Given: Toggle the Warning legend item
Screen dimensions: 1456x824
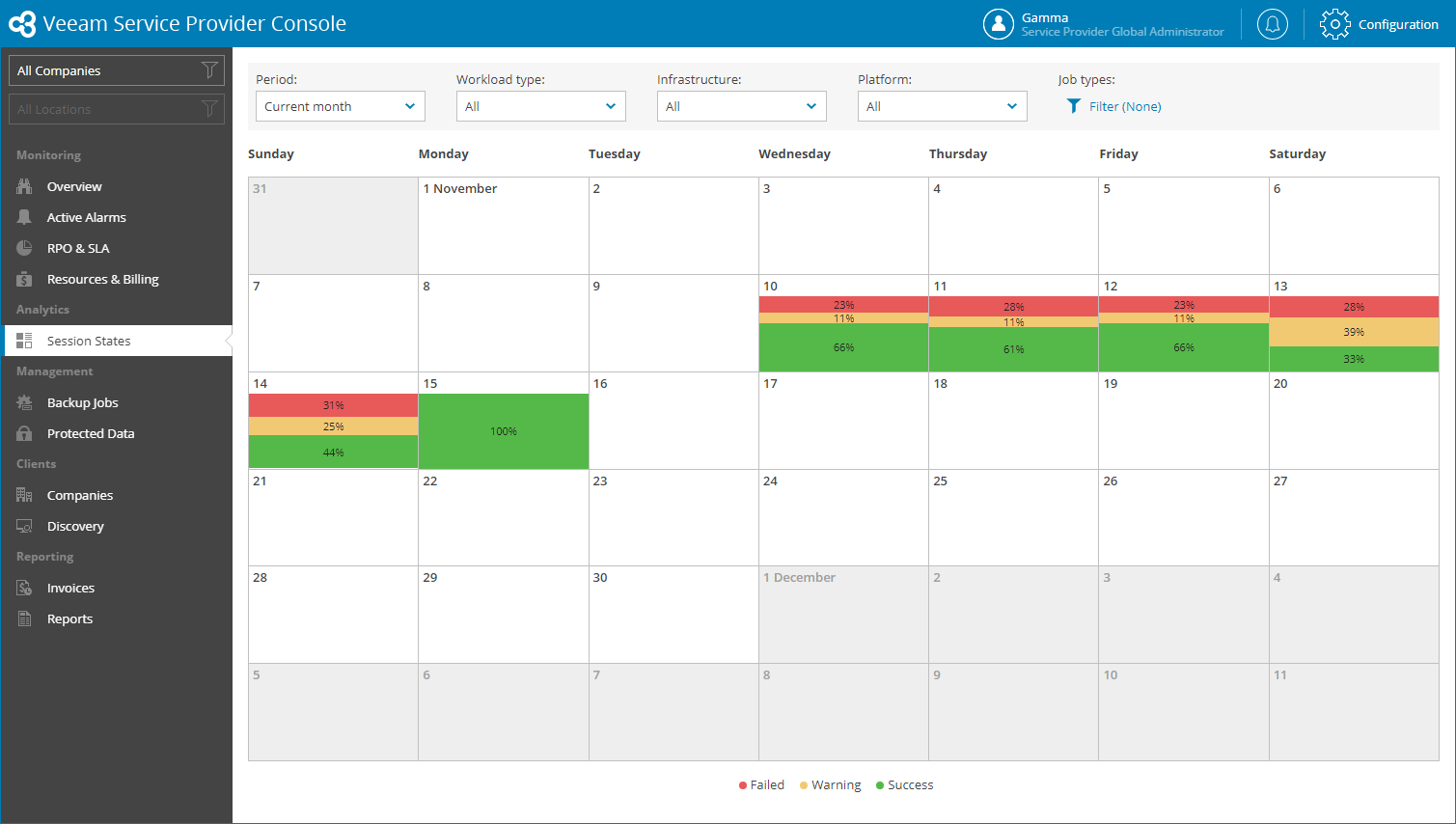Looking at the screenshot, I should point(830,784).
